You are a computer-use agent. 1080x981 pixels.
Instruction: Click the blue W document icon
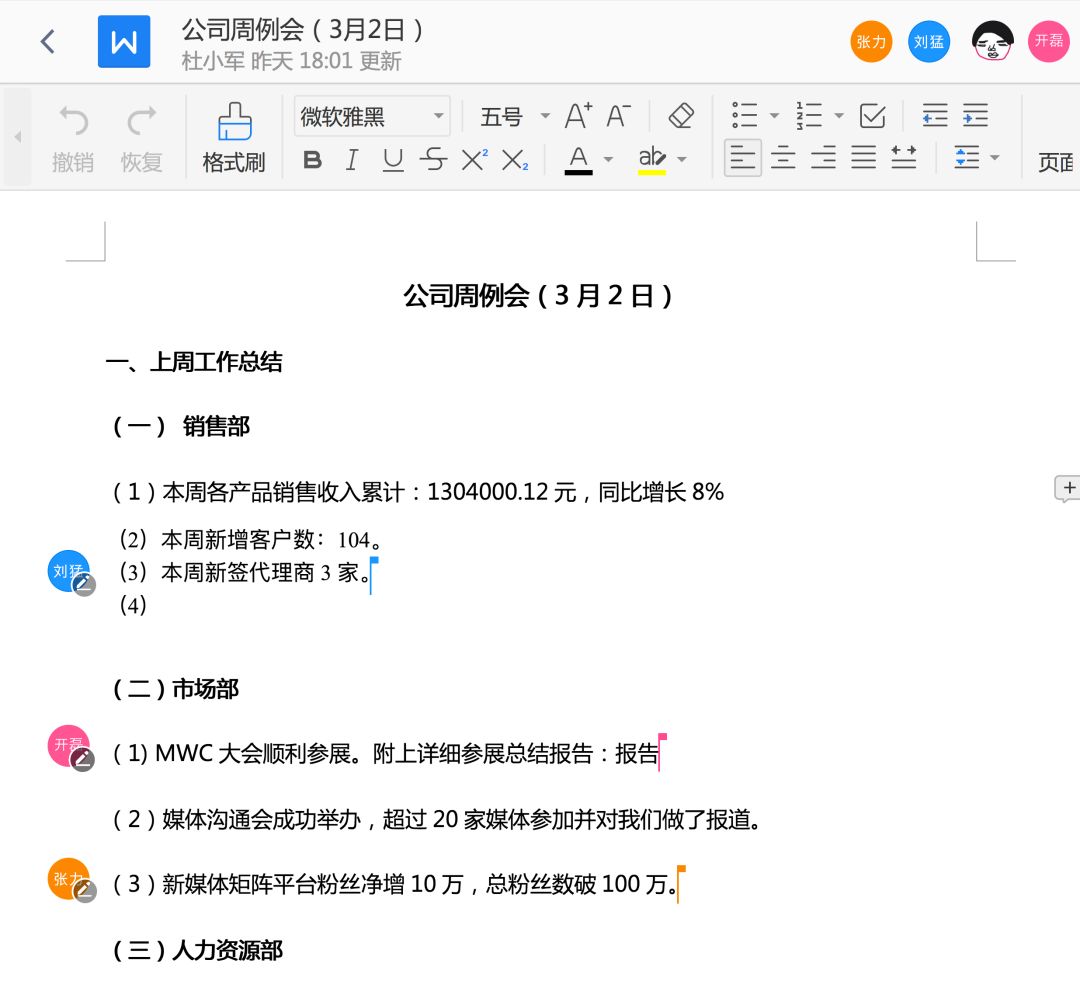pos(124,41)
